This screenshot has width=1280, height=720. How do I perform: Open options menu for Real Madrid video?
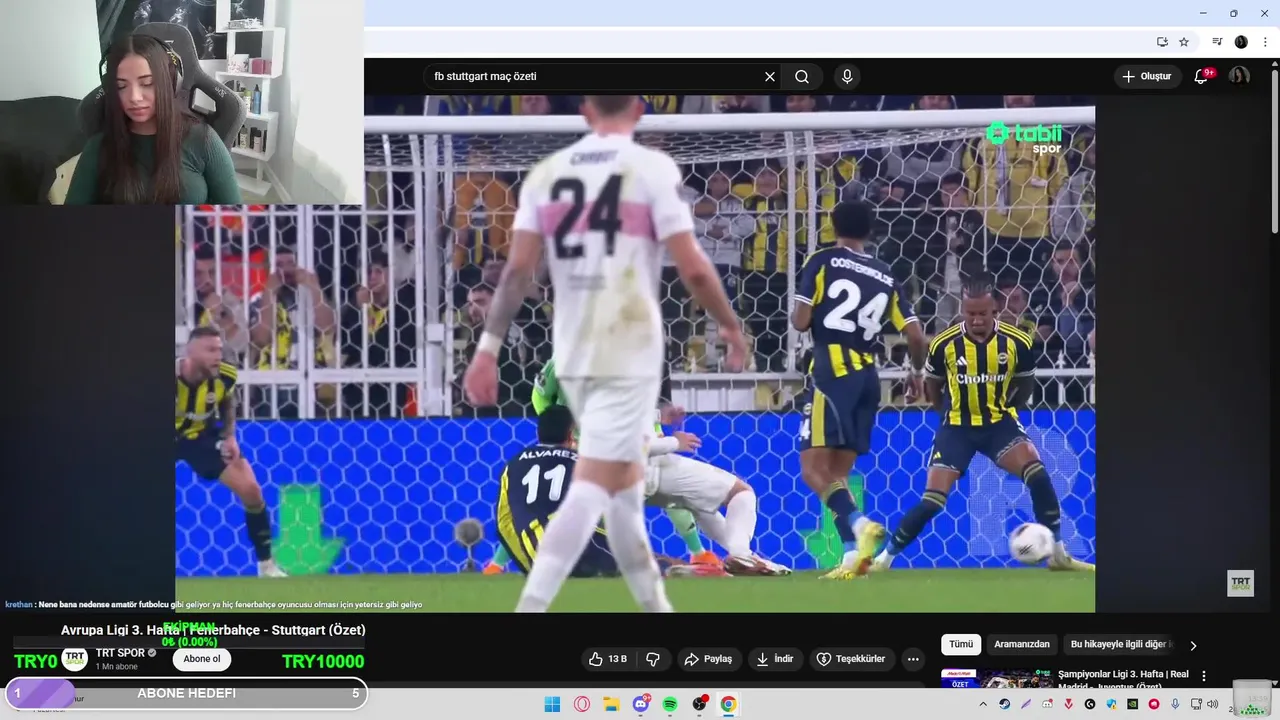[1204, 676]
